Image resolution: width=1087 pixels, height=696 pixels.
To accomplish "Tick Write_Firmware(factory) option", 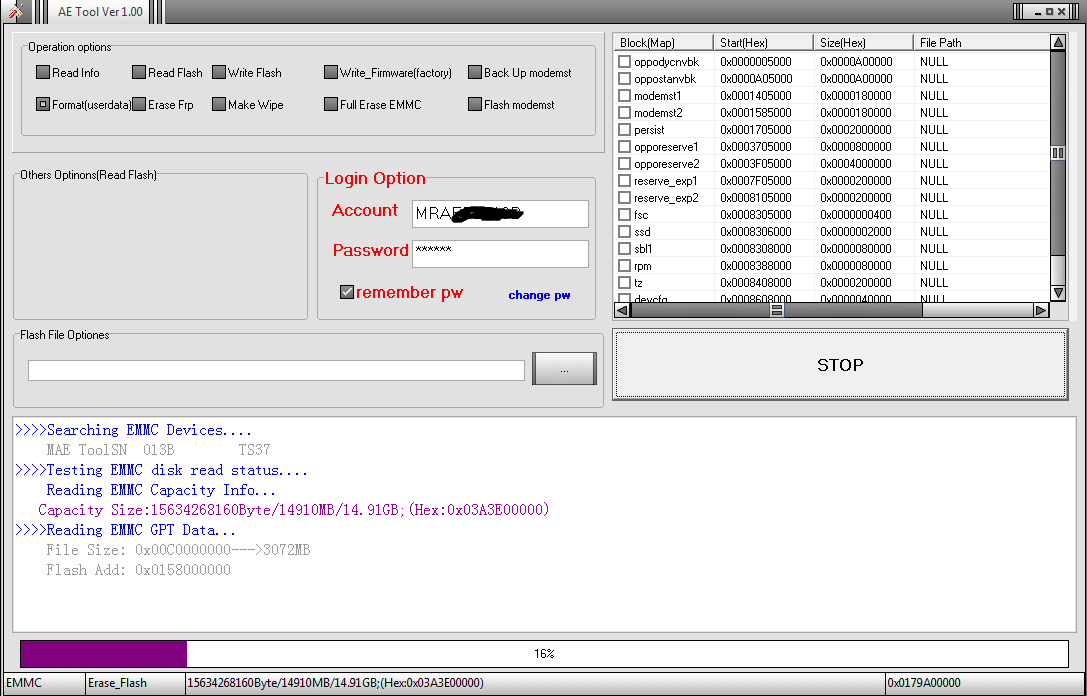I will click(331, 72).
